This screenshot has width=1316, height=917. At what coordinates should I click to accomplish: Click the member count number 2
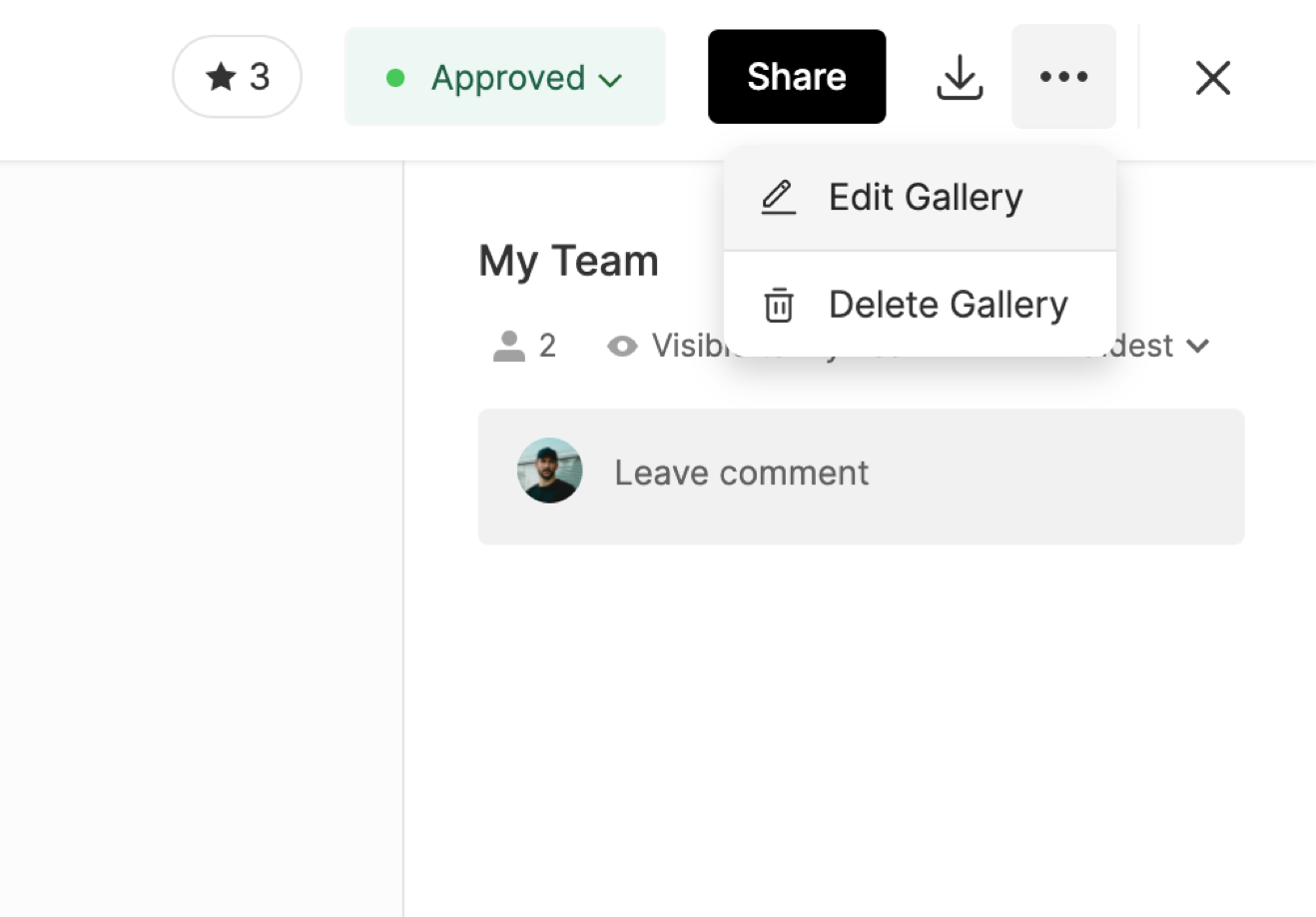tap(547, 346)
